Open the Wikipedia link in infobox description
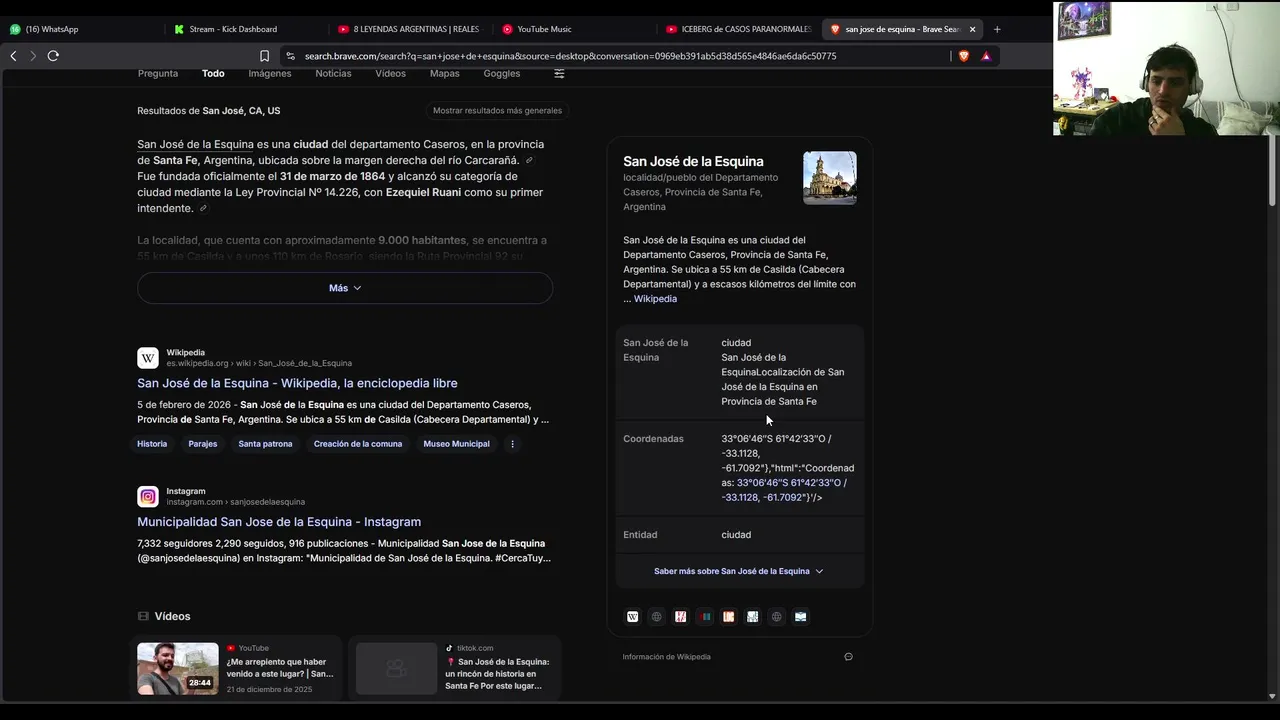Viewport: 1280px width, 720px height. coord(655,299)
